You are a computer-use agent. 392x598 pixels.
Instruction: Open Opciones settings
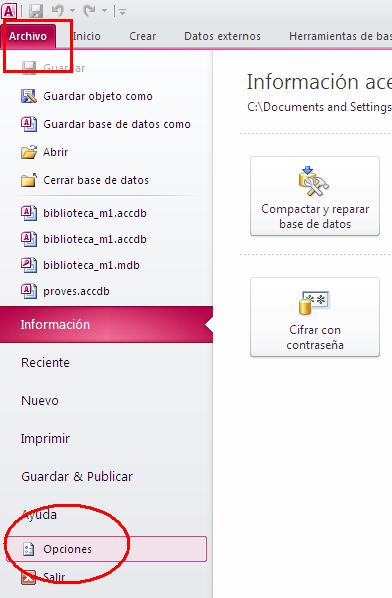pos(106,549)
